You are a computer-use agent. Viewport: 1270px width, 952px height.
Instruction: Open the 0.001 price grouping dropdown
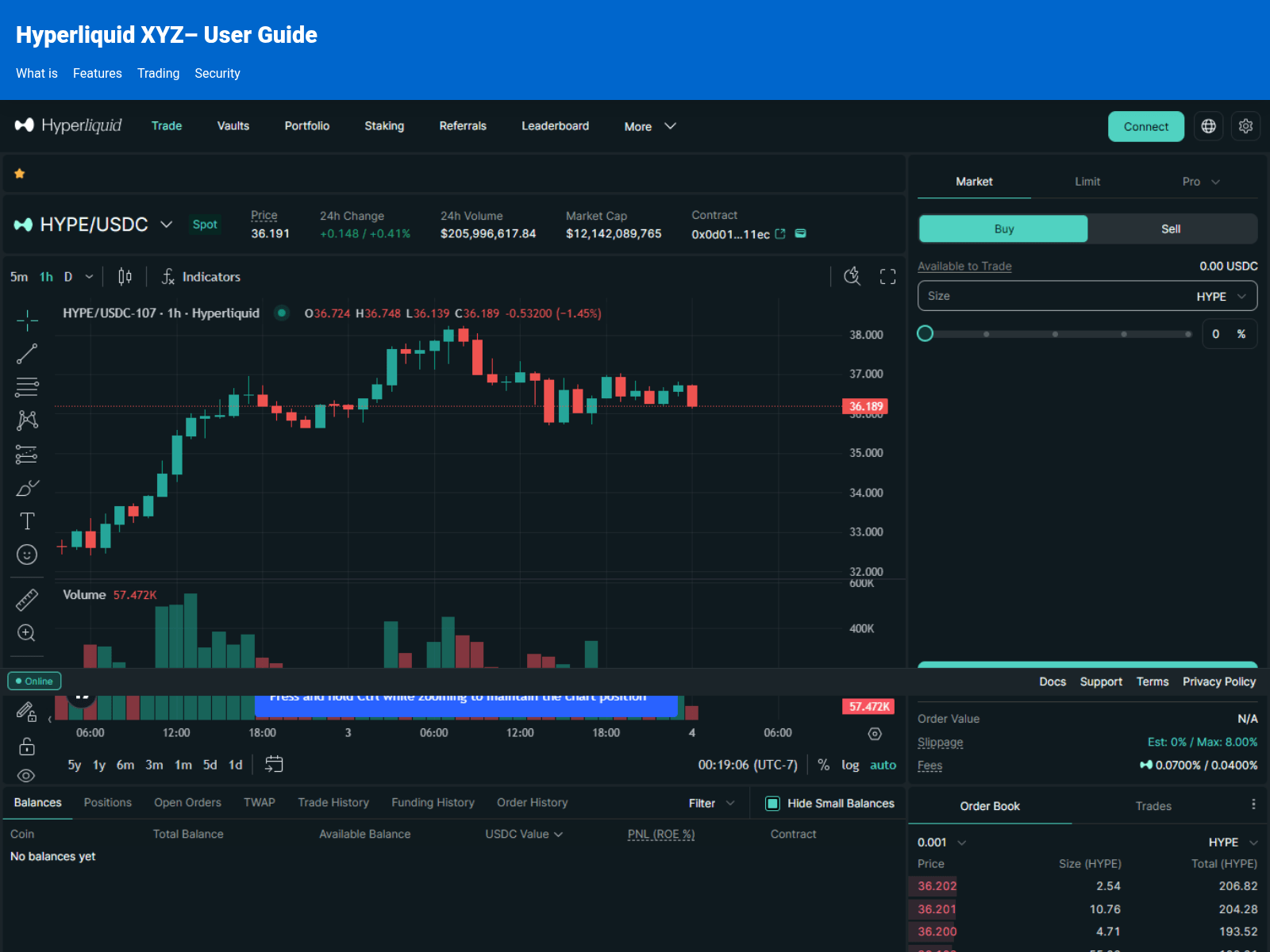point(941,843)
